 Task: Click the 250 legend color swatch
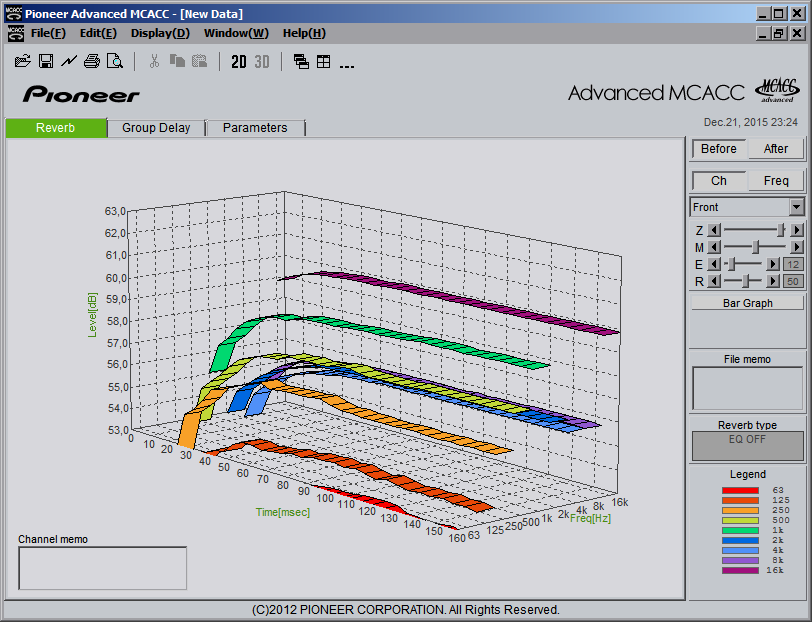pos(740,510)
